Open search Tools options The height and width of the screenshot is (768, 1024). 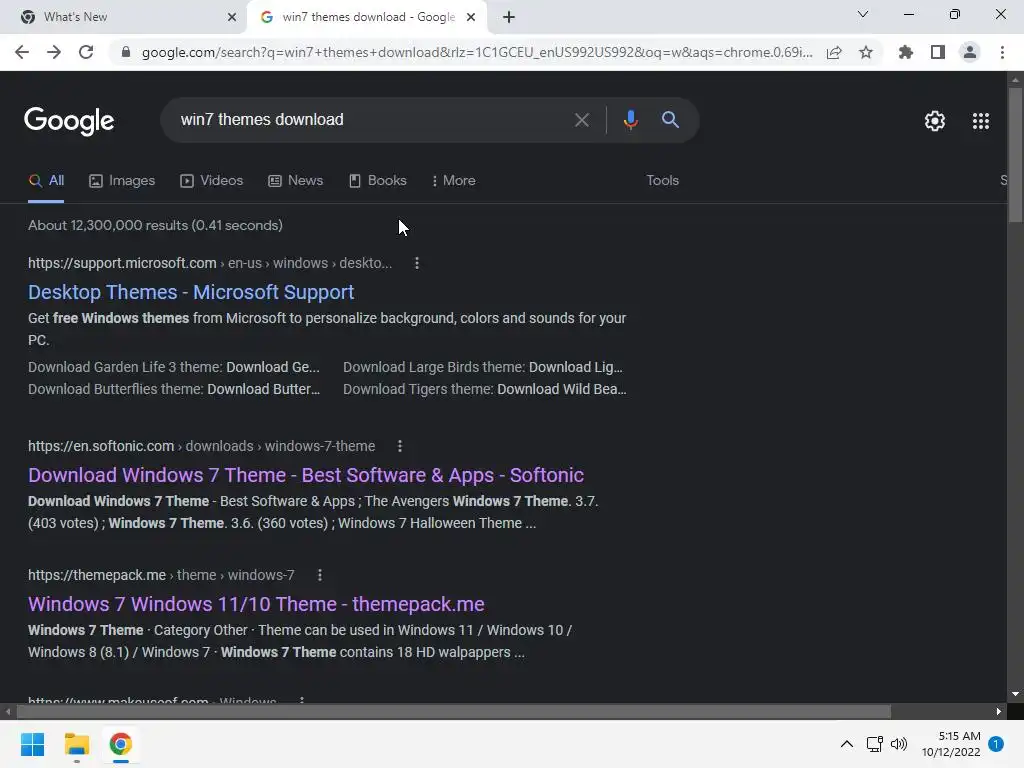[662, 181]
